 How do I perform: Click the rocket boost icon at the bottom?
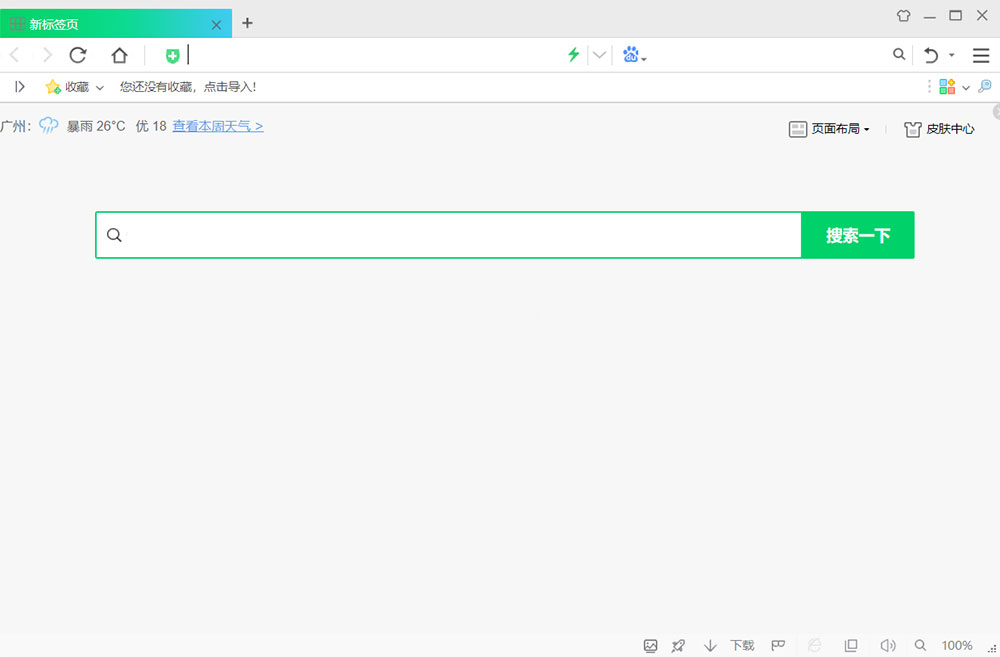click(679, 645)
